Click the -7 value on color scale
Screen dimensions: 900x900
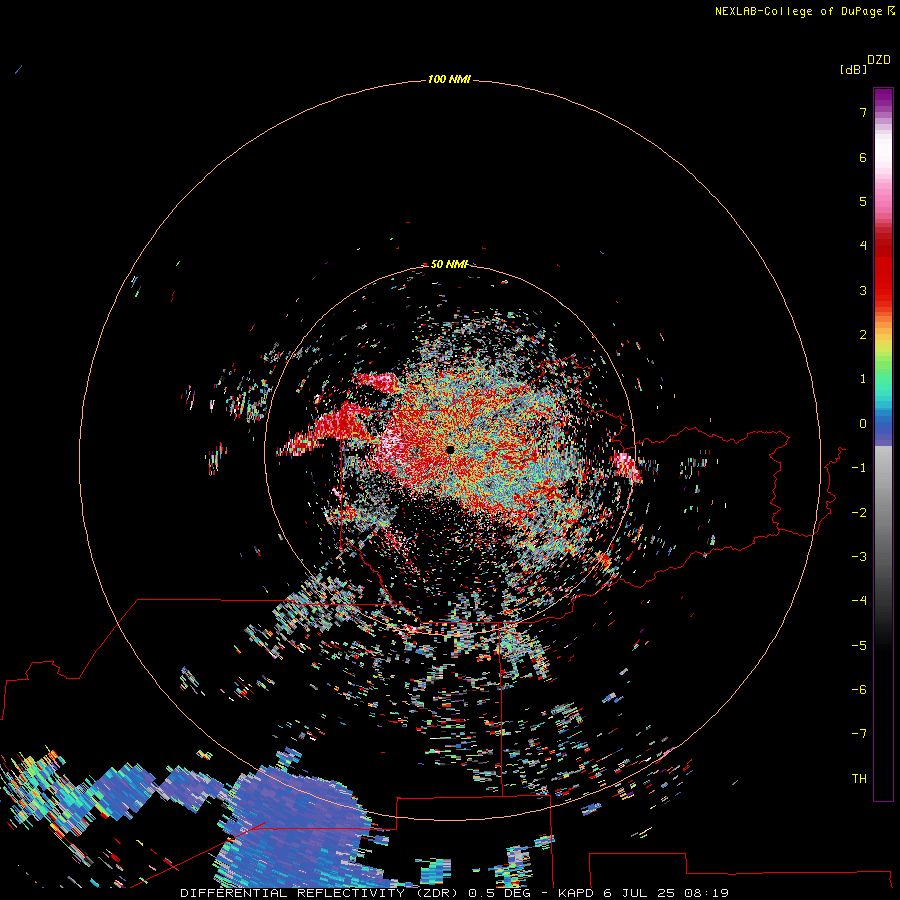[x=859, y=734]
